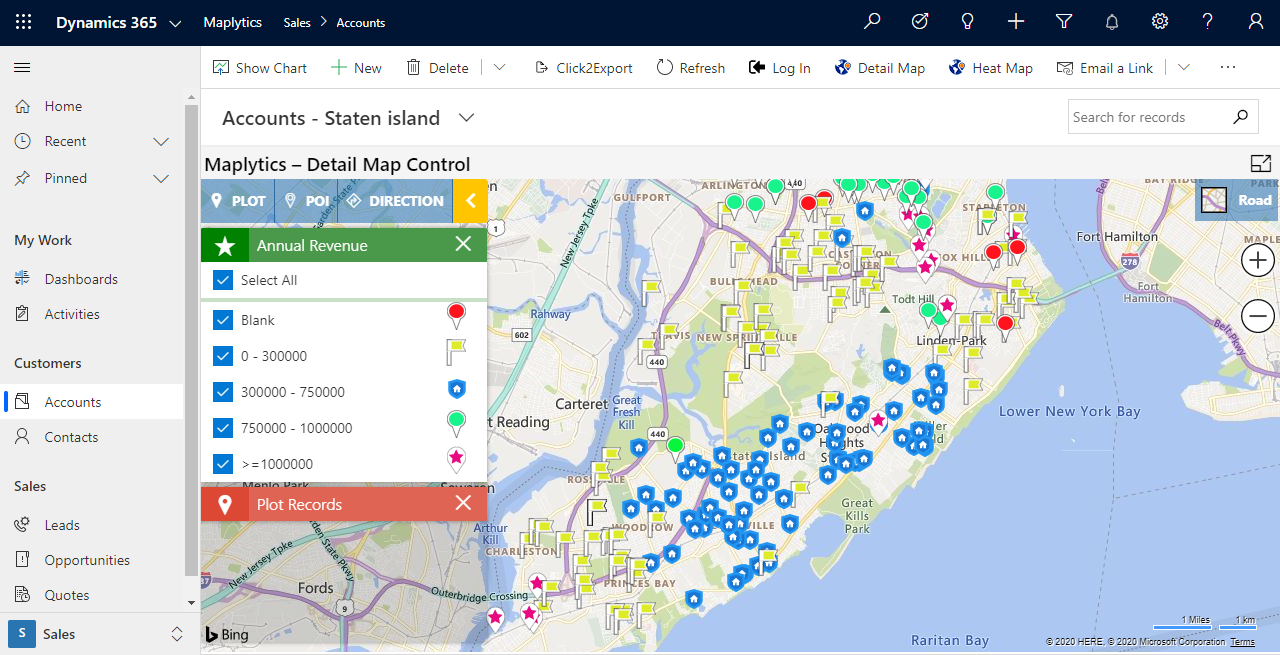Screen dimensions: 1280x655
Task: Click Email a Link command
Action: click(x=1105, y=68)
